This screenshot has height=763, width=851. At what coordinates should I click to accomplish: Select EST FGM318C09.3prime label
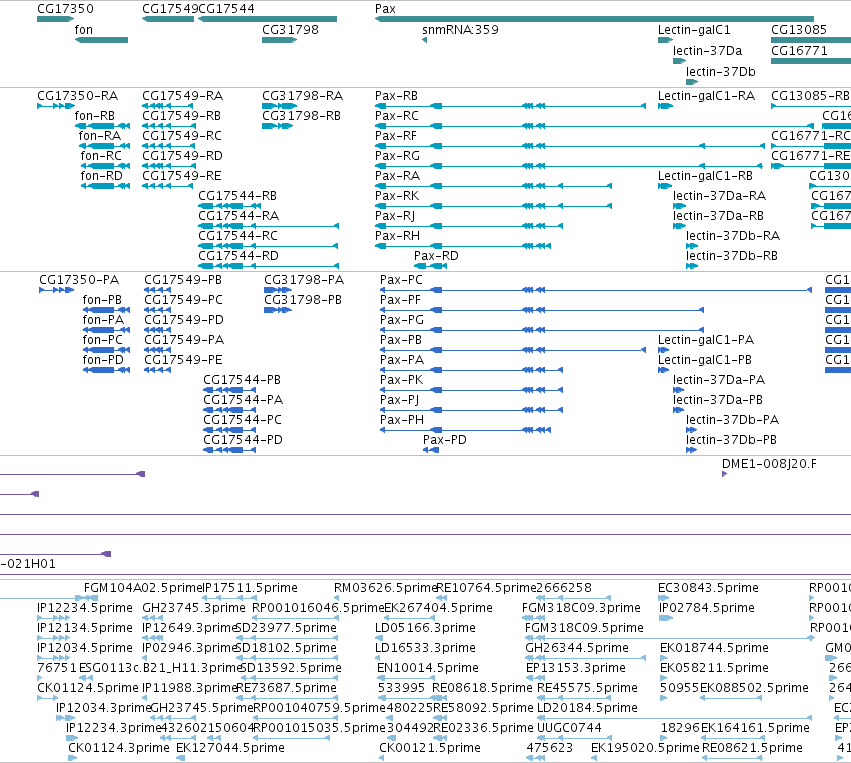581,608
